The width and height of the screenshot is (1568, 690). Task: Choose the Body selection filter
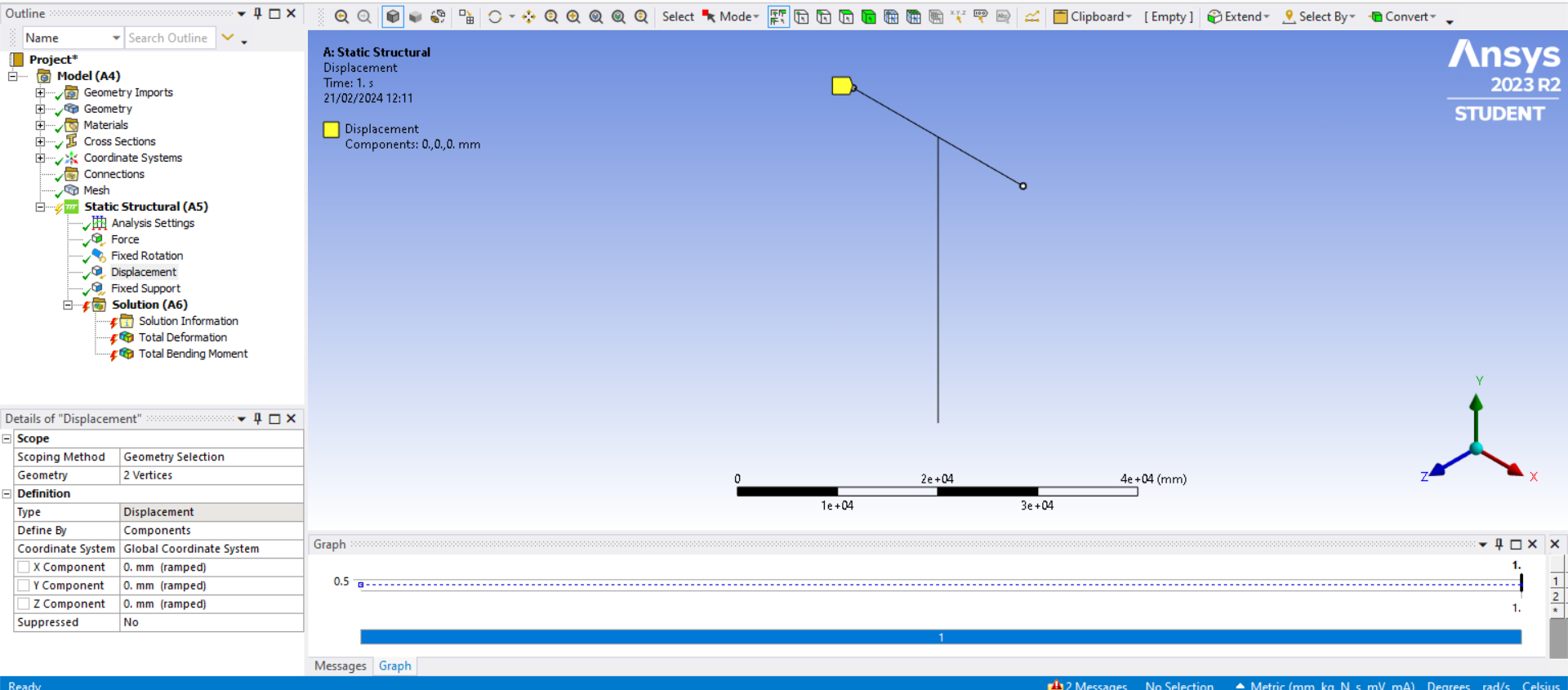click(869, 16)
